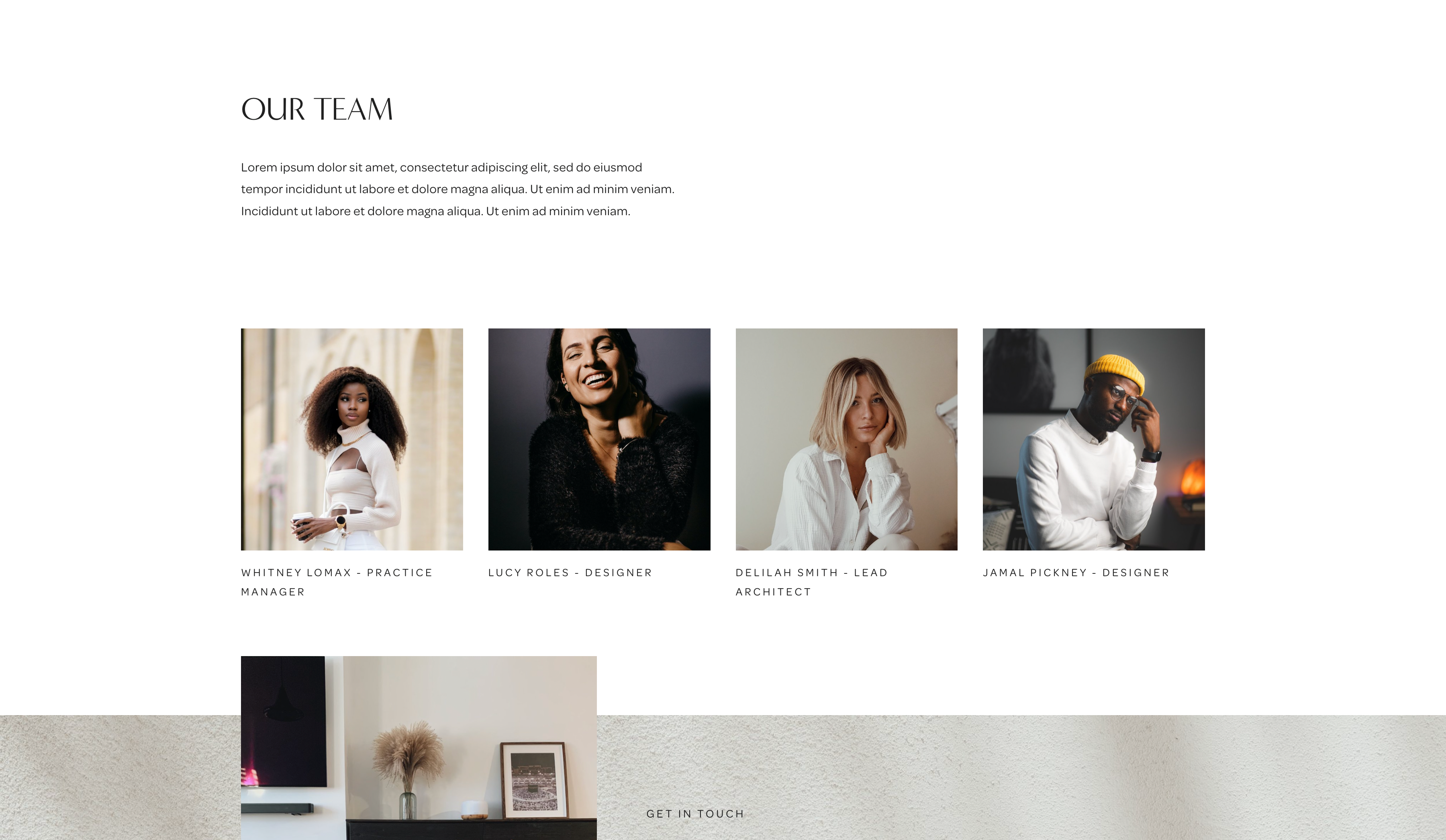Image resolution: width=1446 pixels, height=840 pixels.
Task: Click the framed picture in the interior photo
Action: coord(534,780)
